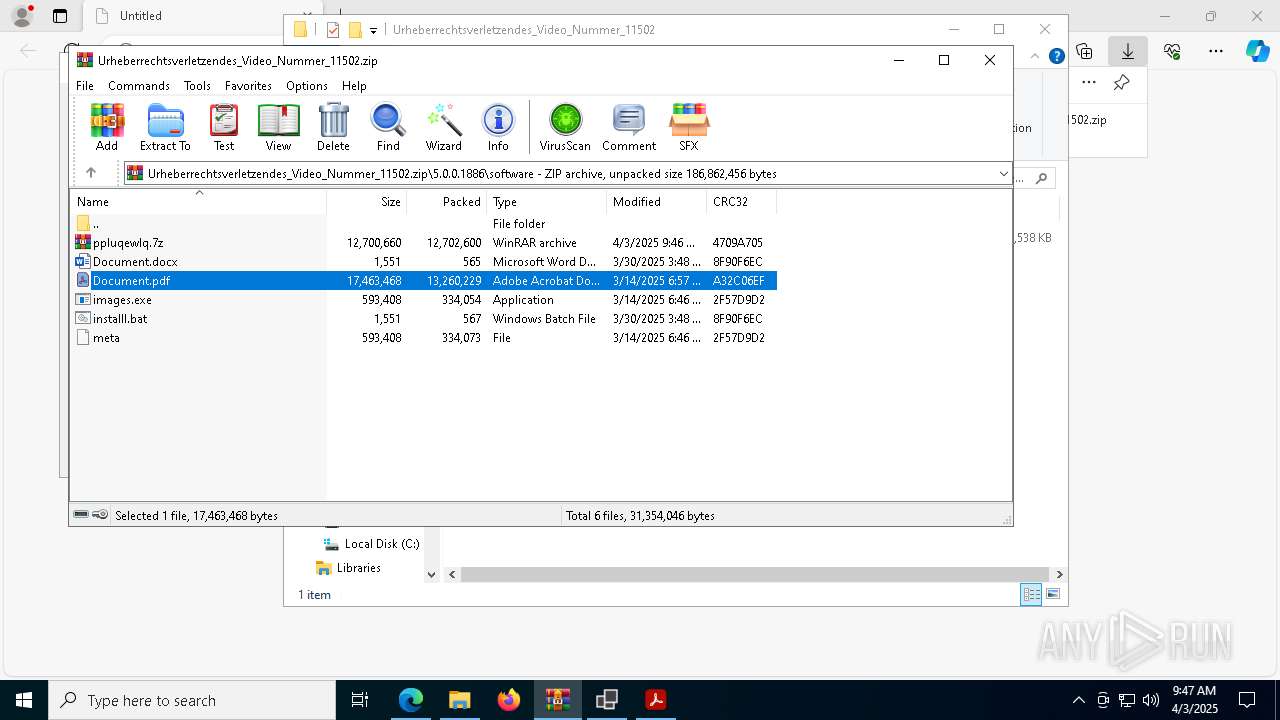This screenshot has height=720, width=1280.
Task: Click the Delete recycle bin icon
Action: click(333, 127)
